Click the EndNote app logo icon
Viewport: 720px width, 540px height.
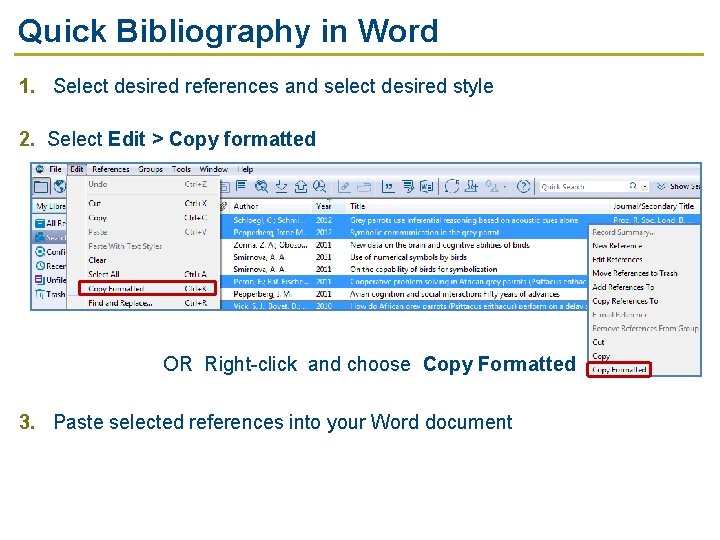pos(40,169)
